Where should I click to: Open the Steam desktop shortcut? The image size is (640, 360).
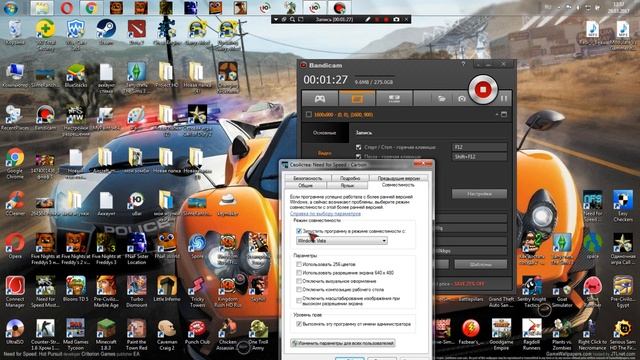tap(106, 32)
